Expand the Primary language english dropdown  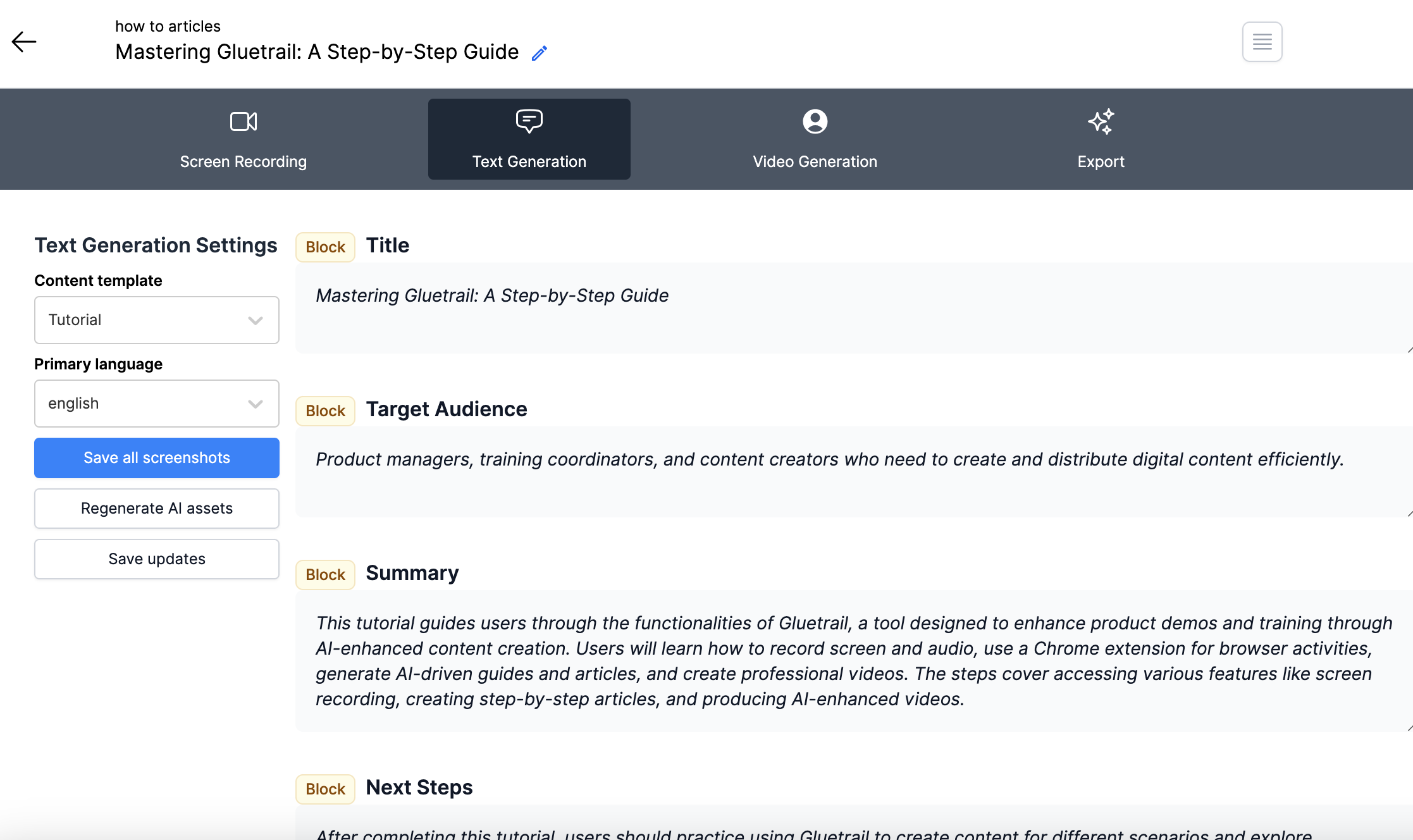coord(156,404)
